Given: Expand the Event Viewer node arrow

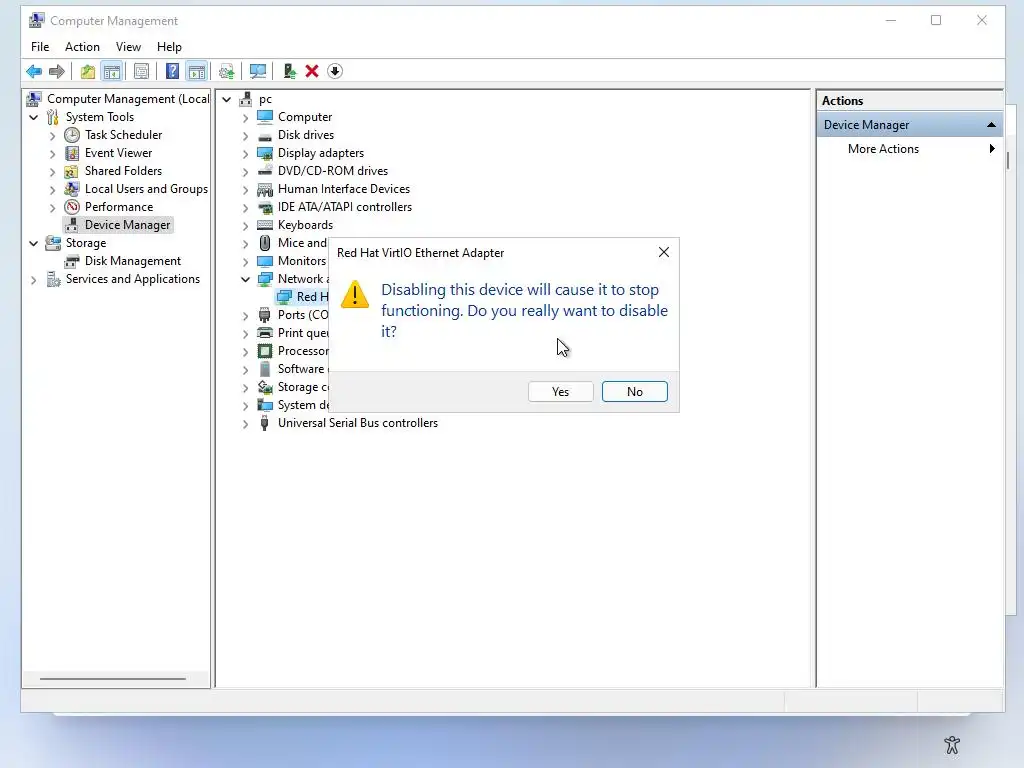Looking at the screenshot, I should (x=53, y=153).
